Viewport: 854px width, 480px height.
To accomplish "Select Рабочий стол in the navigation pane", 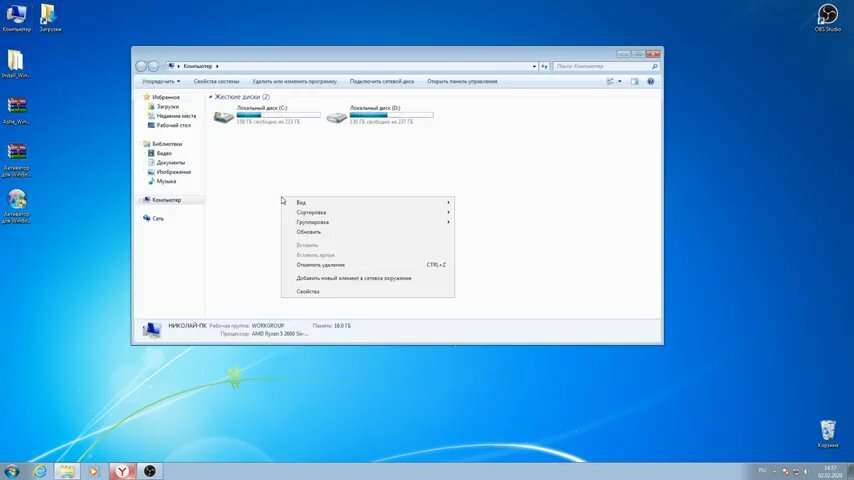I will [169, 125].
